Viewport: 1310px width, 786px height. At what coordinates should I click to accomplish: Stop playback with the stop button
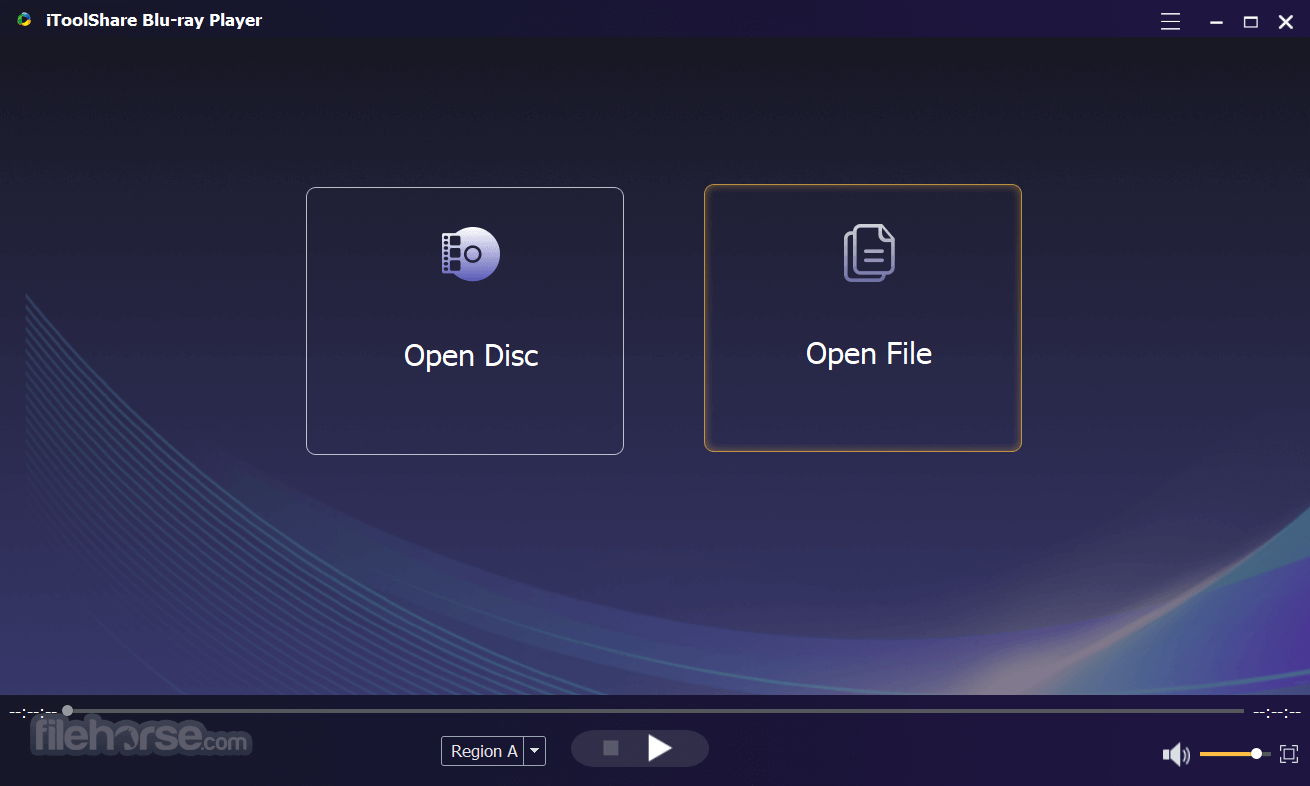(611, 748)
